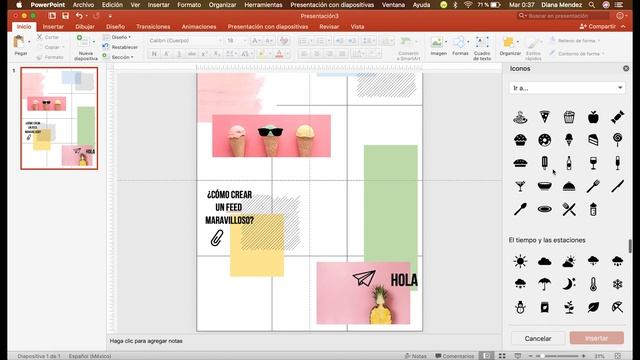Open the Transiciones ribbon tab
This screenshot has width=640, height=360.
tap(153, 27)
